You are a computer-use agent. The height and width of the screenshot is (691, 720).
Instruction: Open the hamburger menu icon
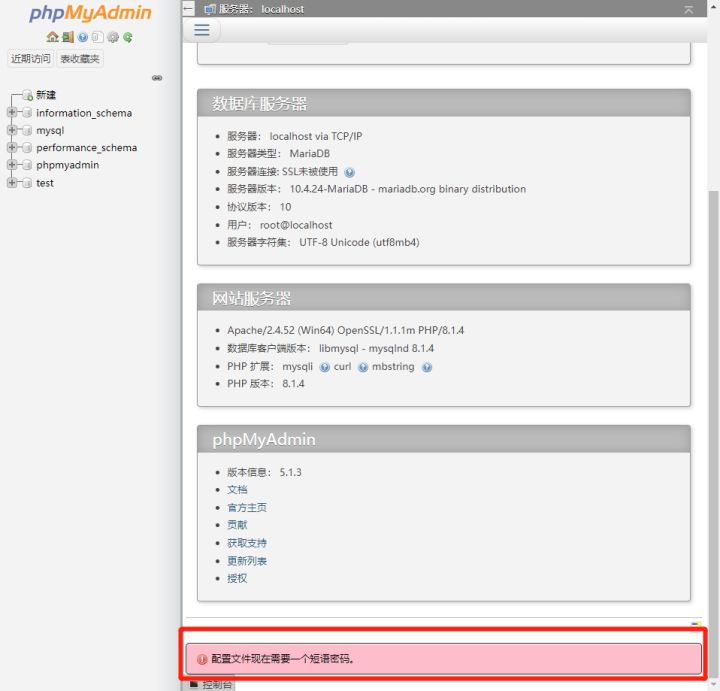coord(202,30)
